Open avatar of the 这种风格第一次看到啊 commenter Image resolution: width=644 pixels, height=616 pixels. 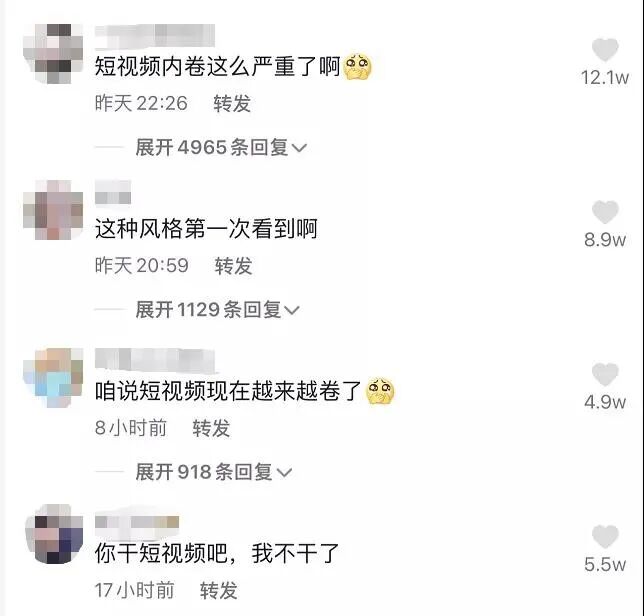53,210
